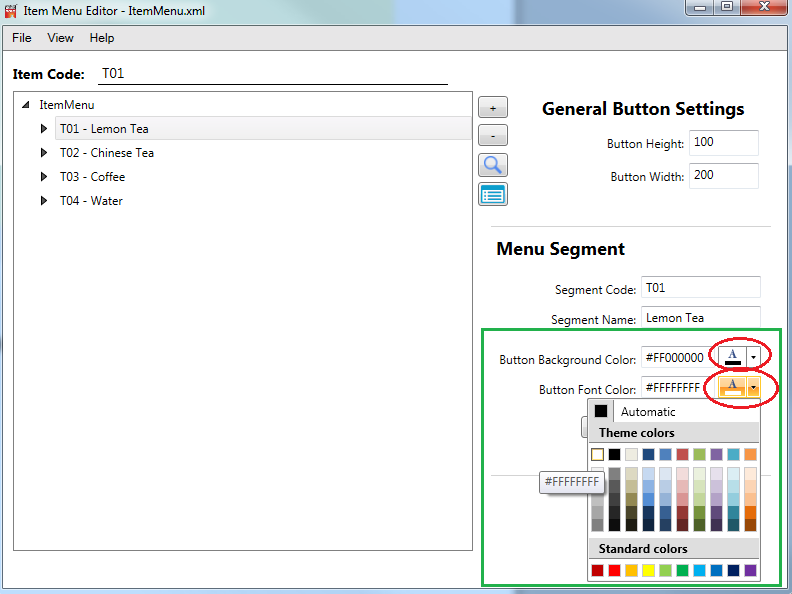The width and height of the screenshot is (792, 594).
Task: Collapse the ItemMenu root node
Action: pos(26,105)
